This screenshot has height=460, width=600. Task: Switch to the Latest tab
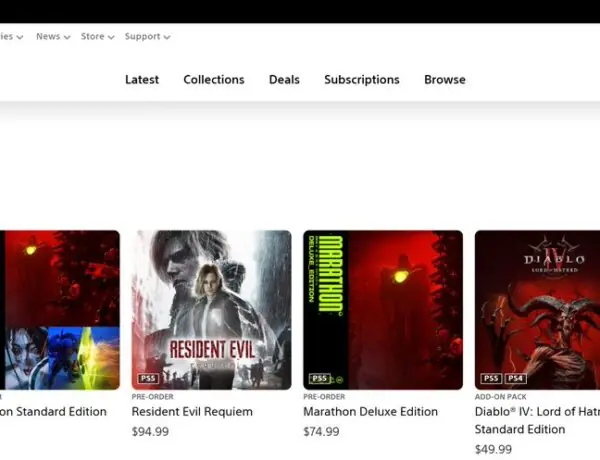(142, 80)
